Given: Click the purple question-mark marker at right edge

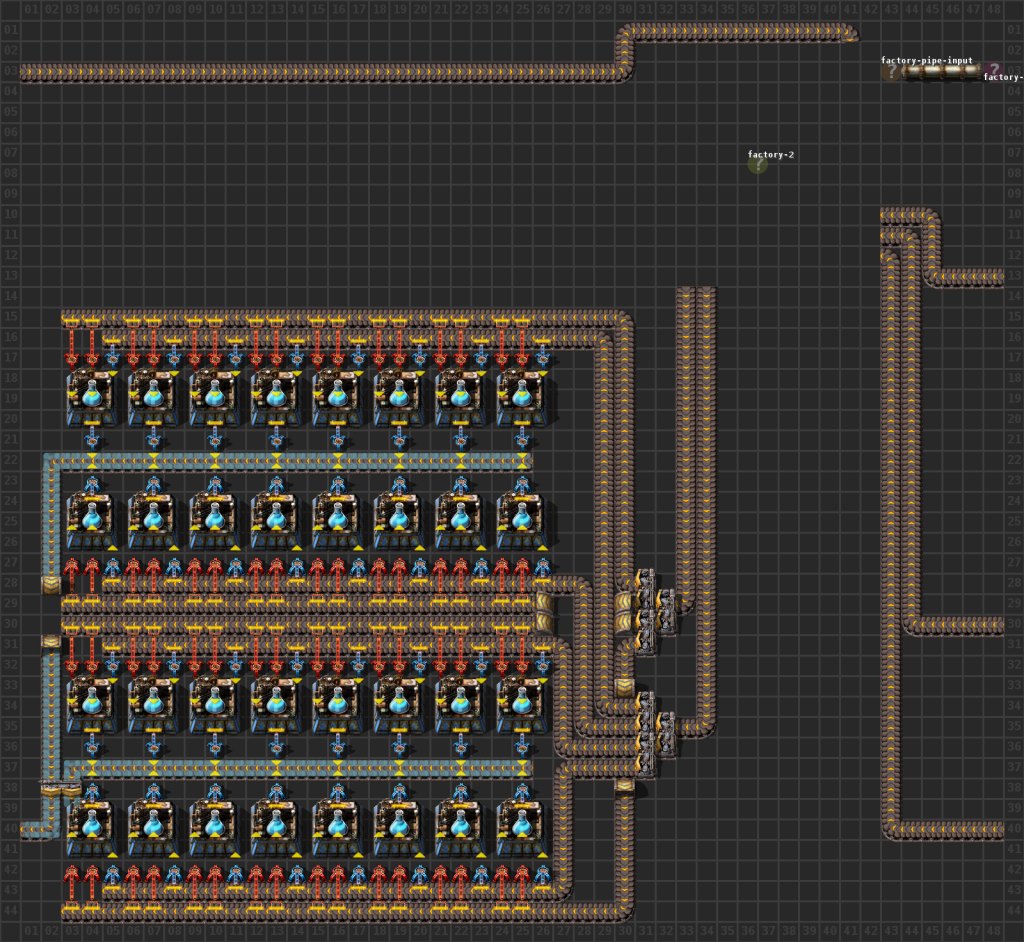Looking at the screenshot, I should pyautogui.click(x=993, y=69).
